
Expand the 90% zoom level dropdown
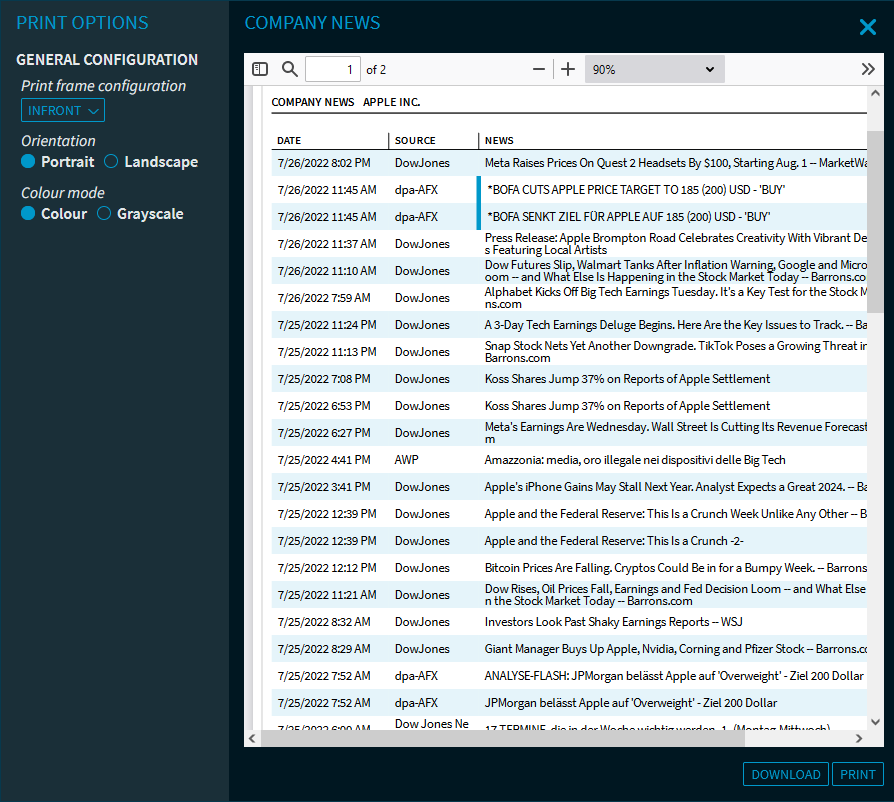[x=654, y=69]
